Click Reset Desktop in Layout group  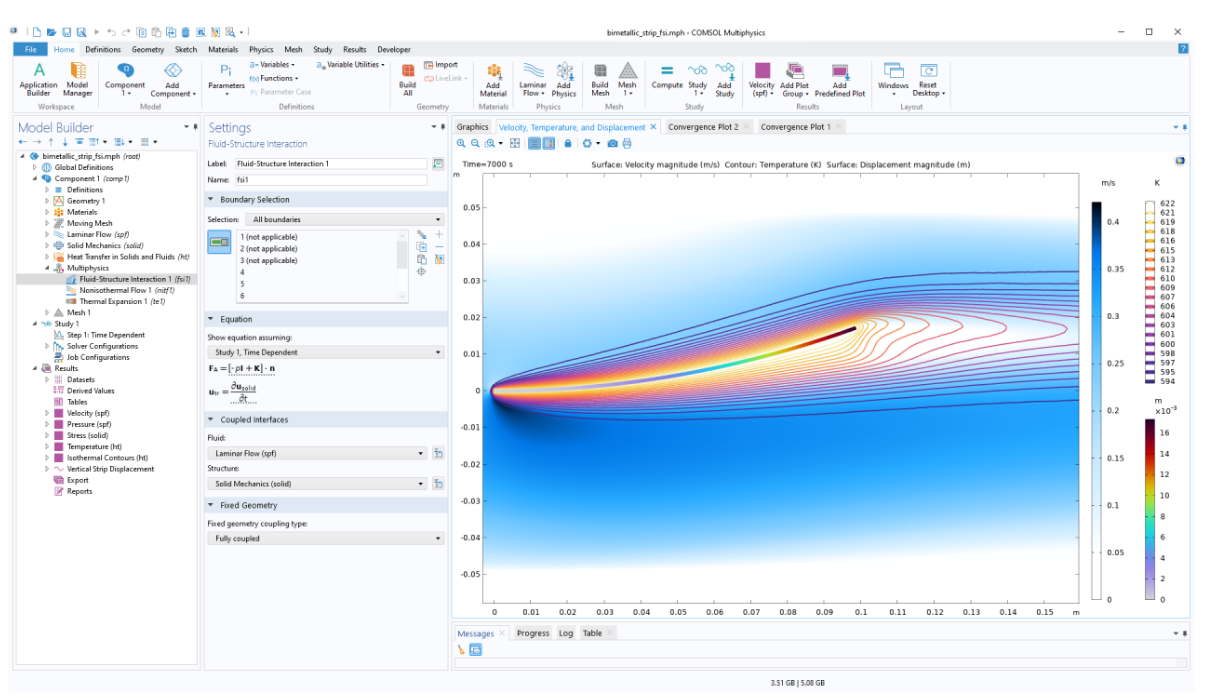click(x=929, y=78)
